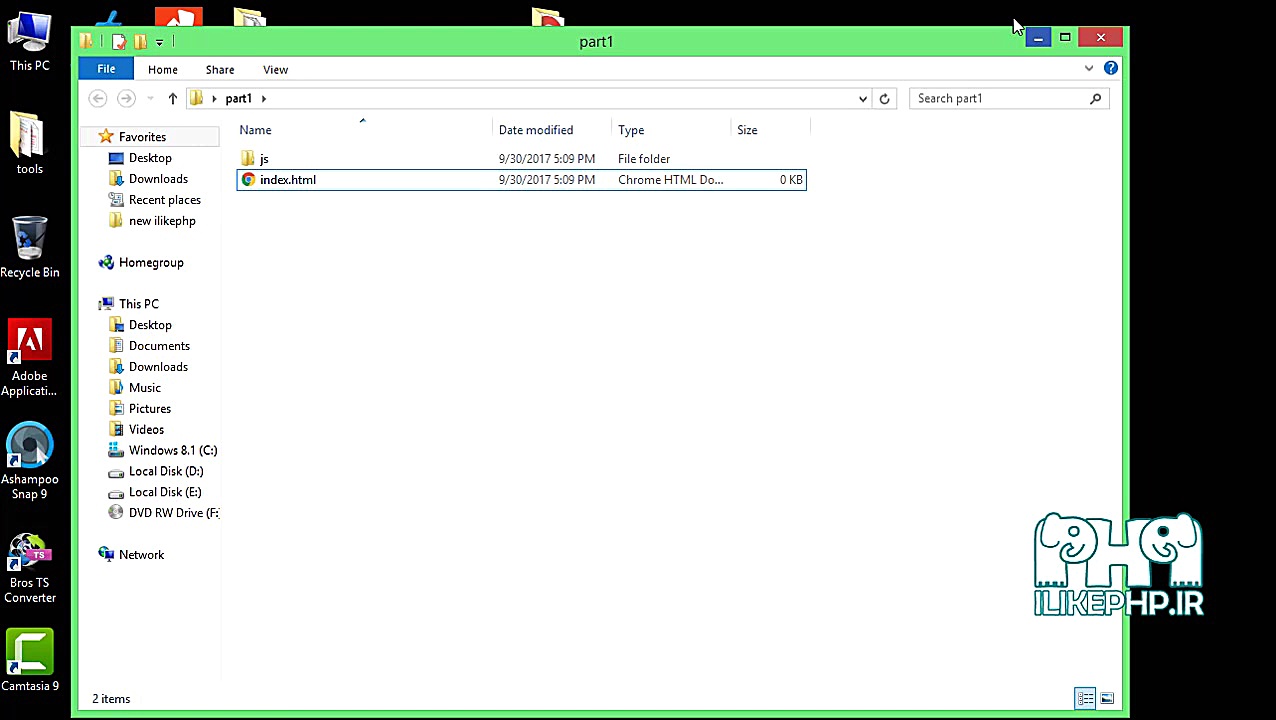This screenshot has height=720, width=1276.
Task: Click the js folder date modified
Action: pos(547,159)
